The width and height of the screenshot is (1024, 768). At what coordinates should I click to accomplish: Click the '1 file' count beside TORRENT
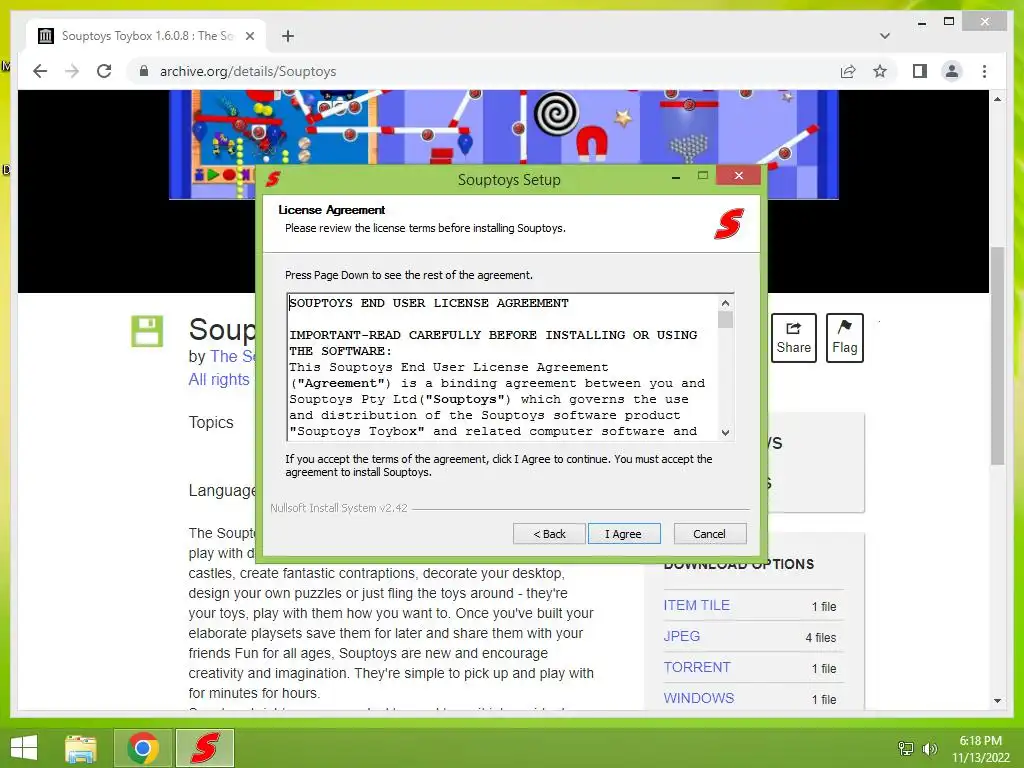click(824, 669)
